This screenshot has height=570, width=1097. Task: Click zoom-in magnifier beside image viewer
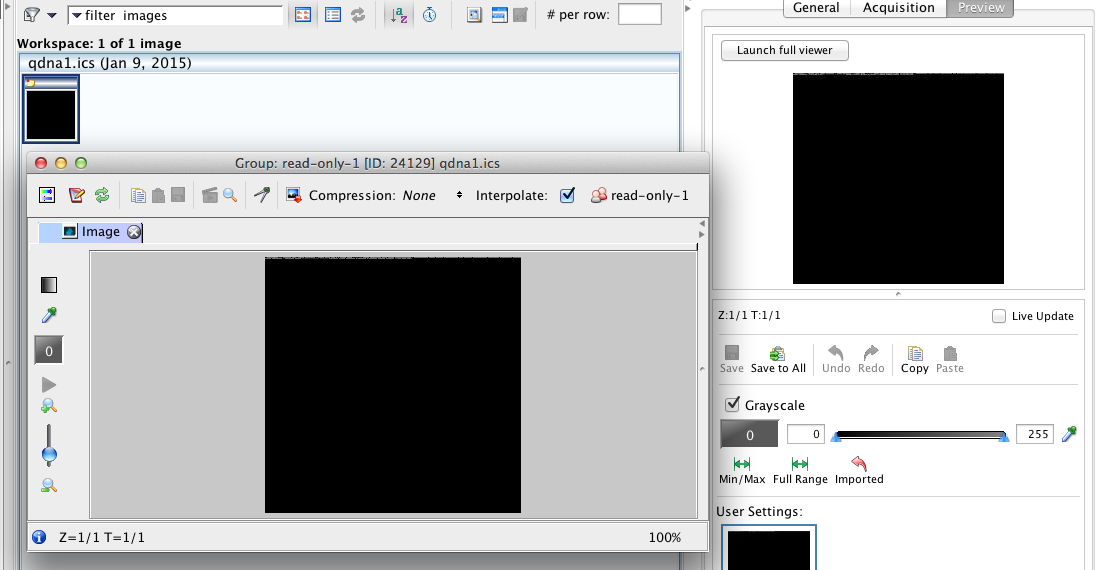coord(49,406)
